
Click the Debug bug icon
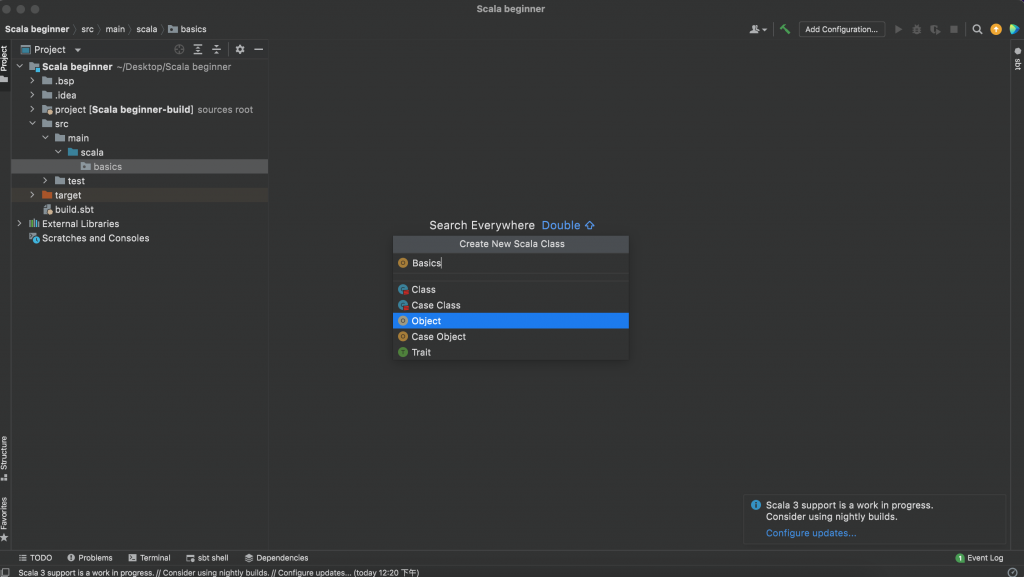click(x=917, y=29)
